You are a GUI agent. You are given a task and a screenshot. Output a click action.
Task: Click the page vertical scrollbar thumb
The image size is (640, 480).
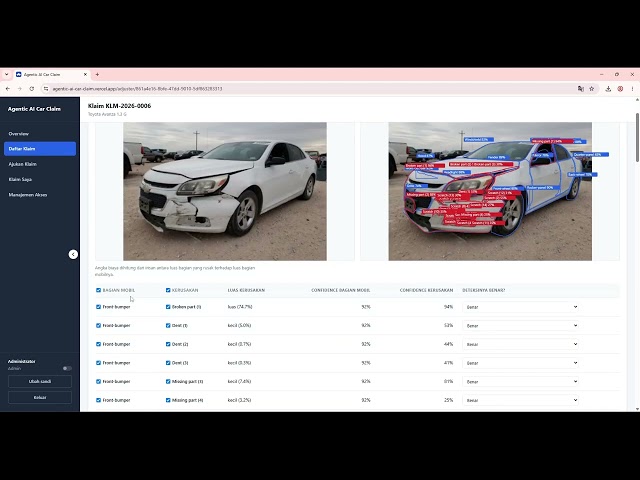point(637,137)
